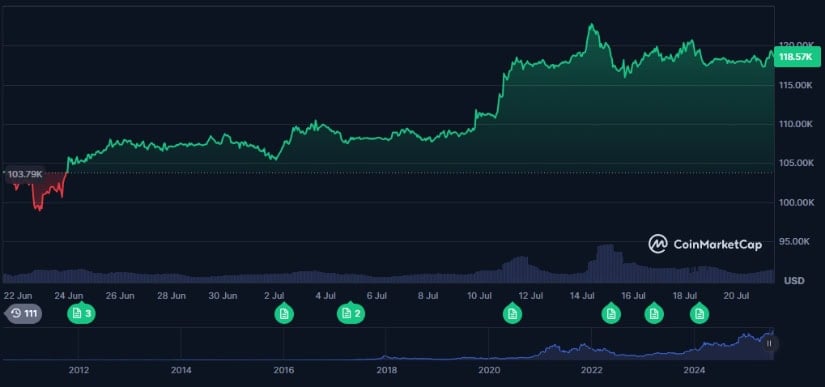
Task: Open the 2 Jul news marker
Action: click(x=284, y=314)
